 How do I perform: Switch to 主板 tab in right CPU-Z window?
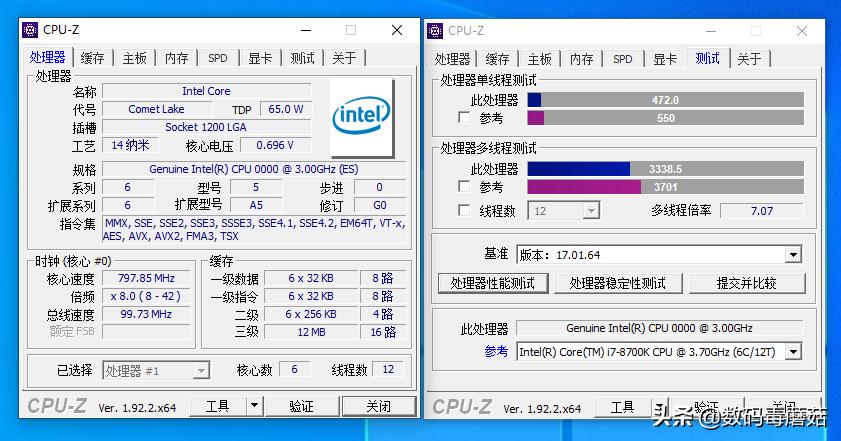click(x=539, y=59)
